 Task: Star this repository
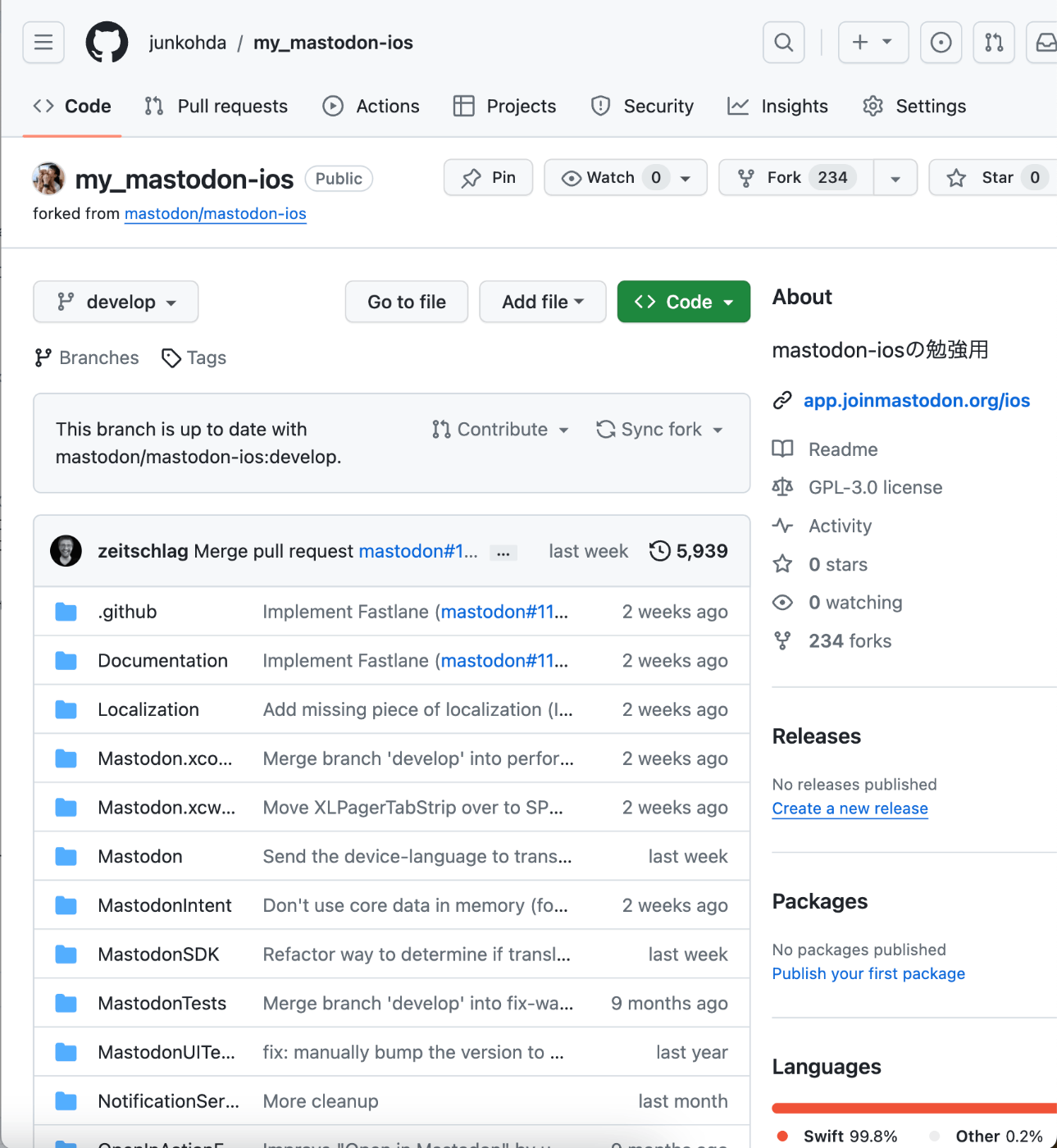pyautogui.click(x=994, y=177)
